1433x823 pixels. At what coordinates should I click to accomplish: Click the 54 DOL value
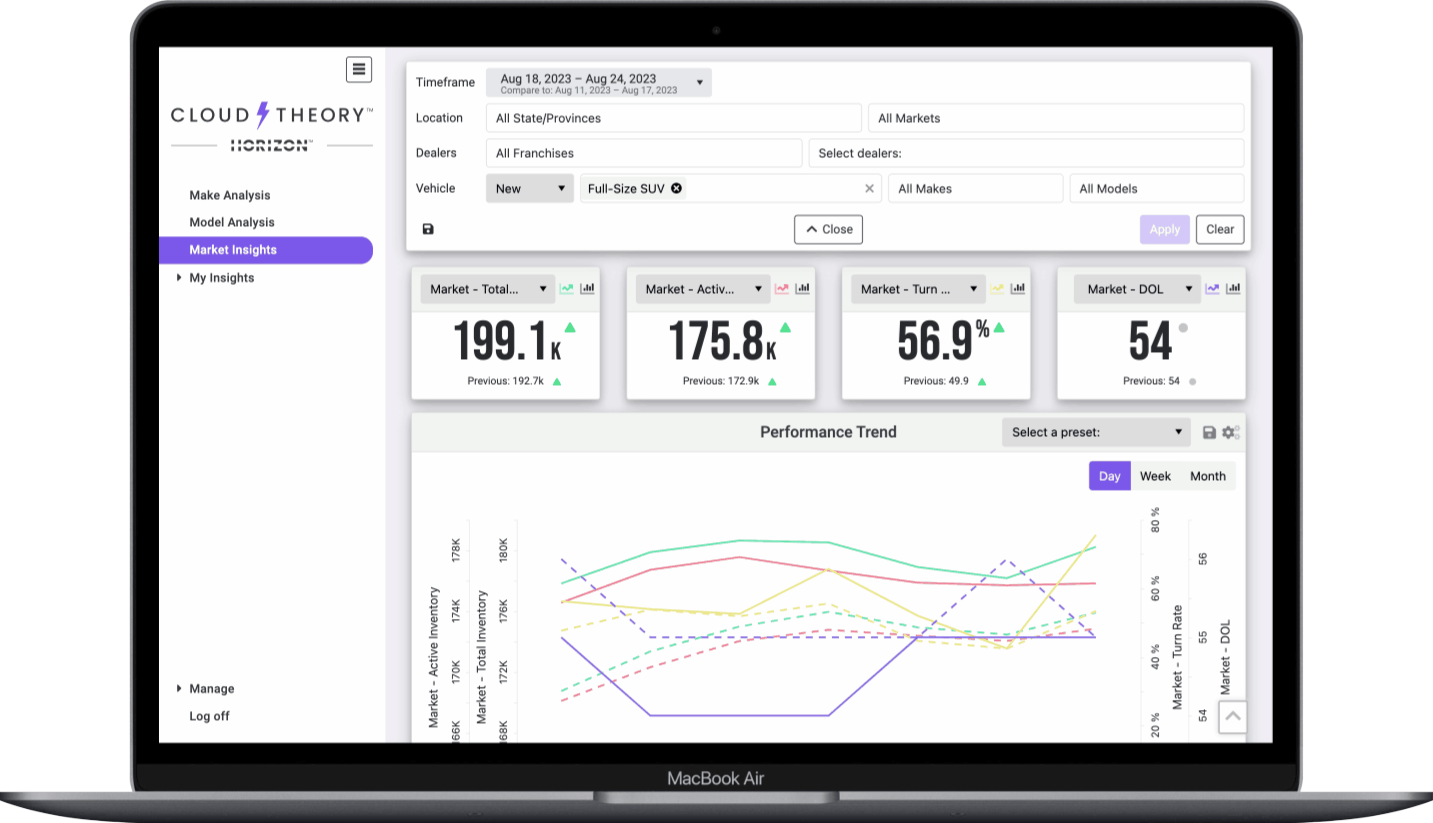(x=1150, y=343)
